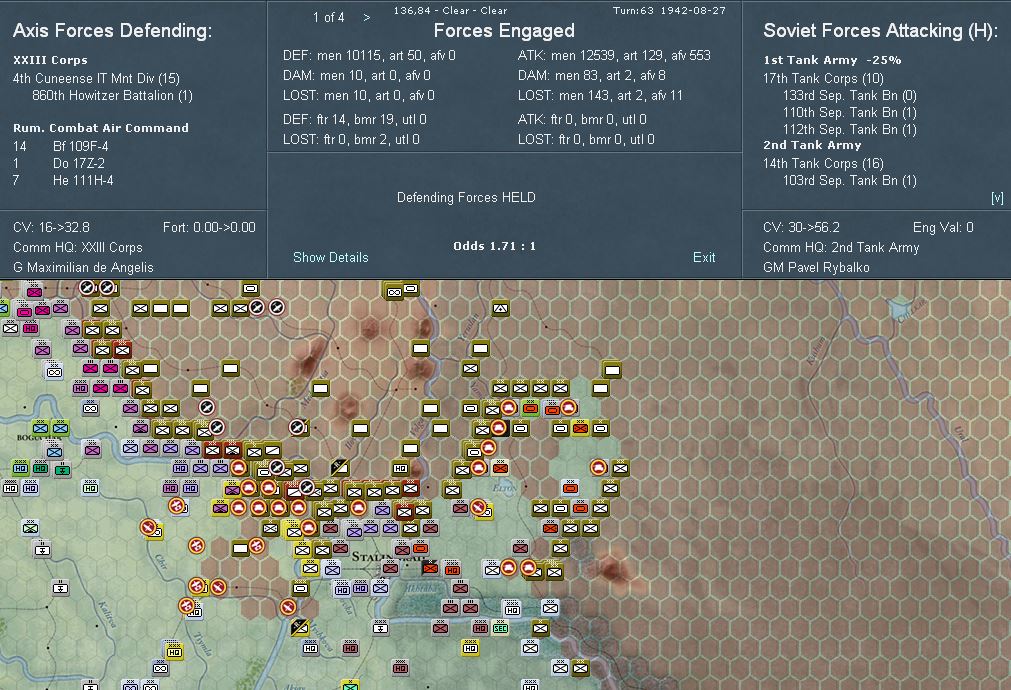
Task: Click 'G Maximilian de Angelis' commander name
Action: click(x=83, y=267)
